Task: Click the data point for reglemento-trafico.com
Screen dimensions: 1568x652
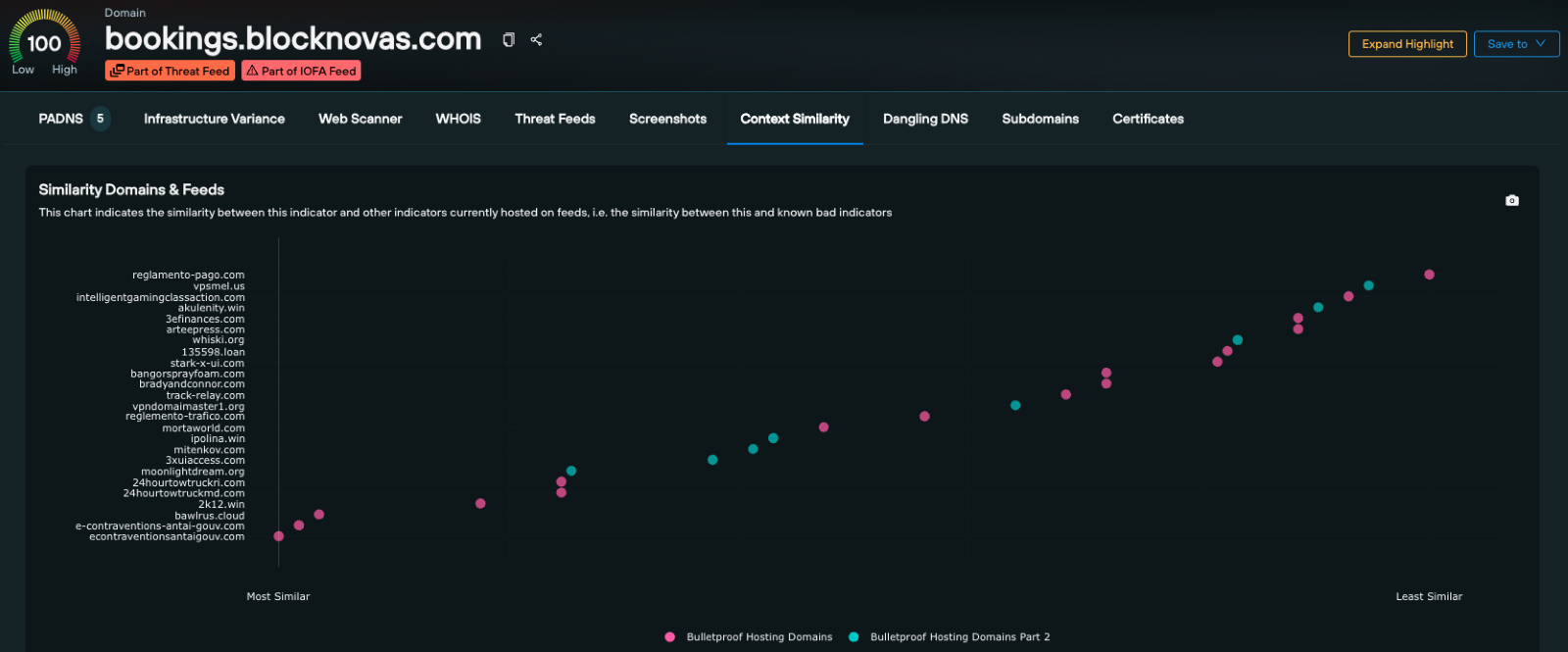Action: (x=925, y=417)
